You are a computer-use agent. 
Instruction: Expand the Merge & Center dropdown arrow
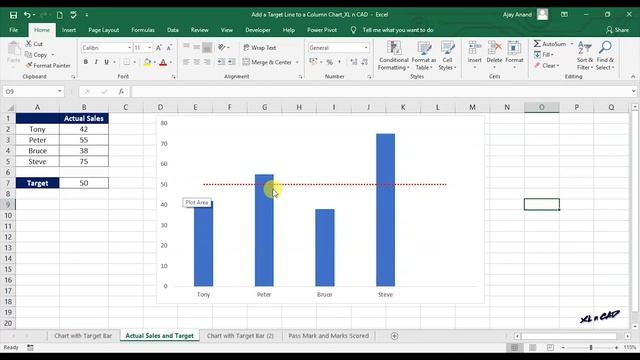point(297,62)
